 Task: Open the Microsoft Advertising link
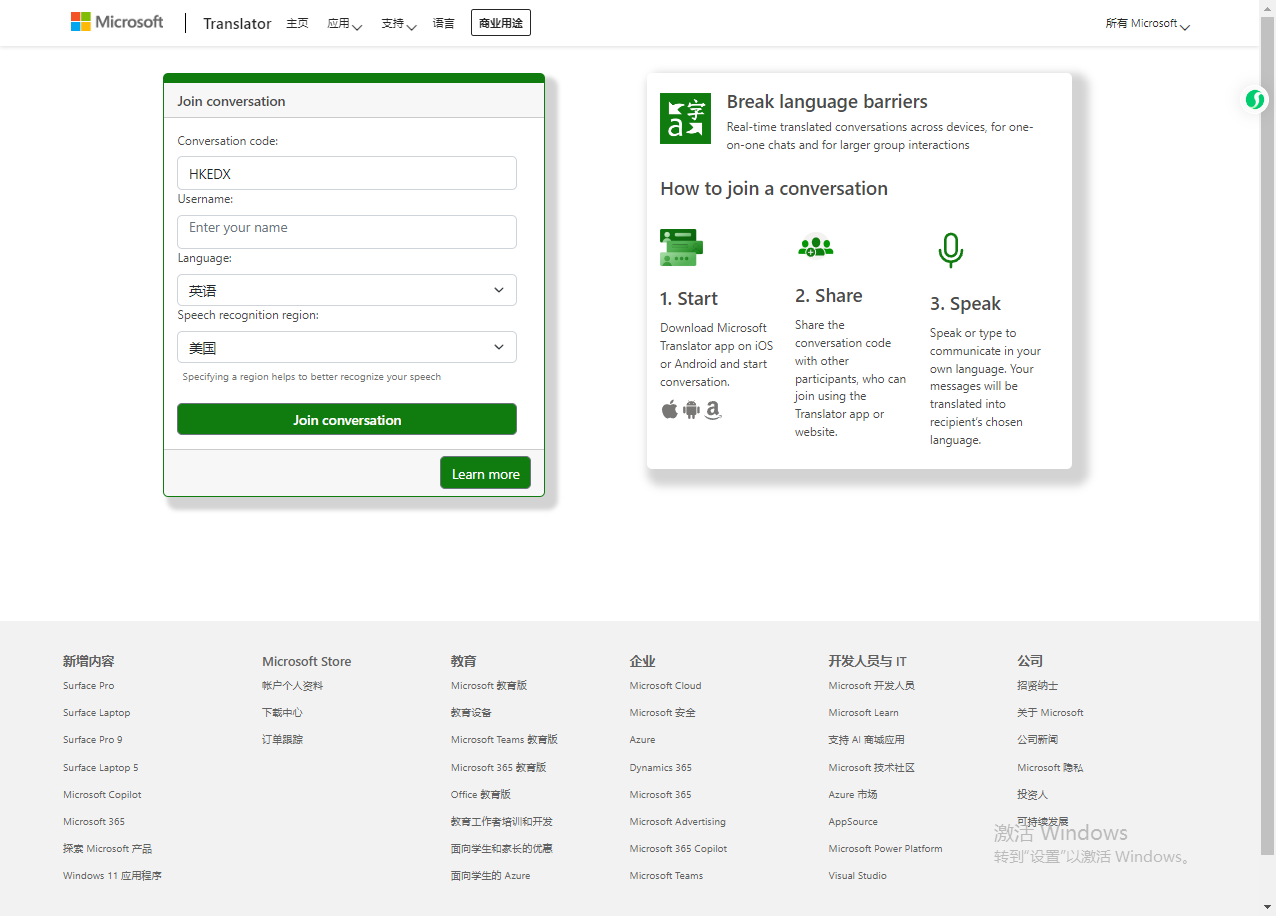(677, 822)
